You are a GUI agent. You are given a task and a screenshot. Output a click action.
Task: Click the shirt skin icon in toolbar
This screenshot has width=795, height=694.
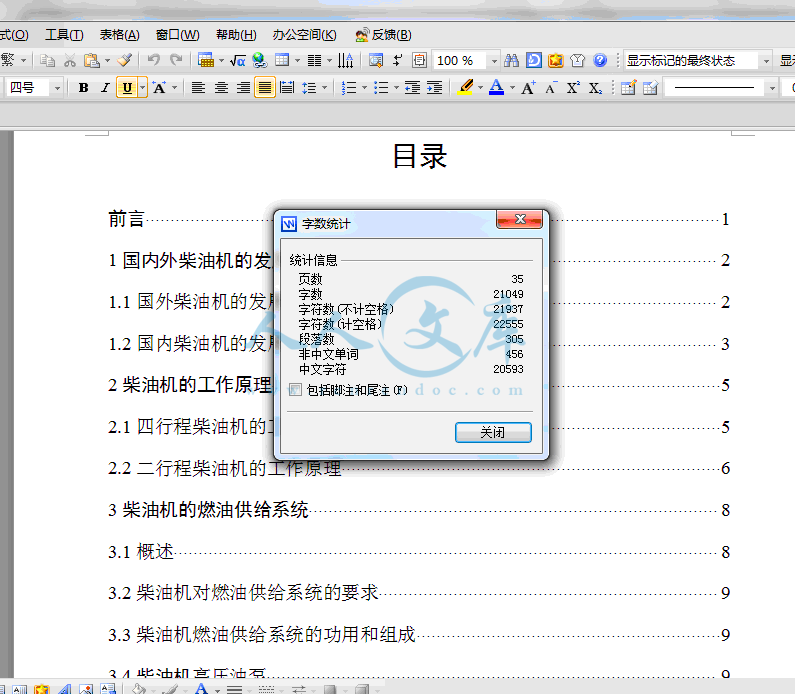point(577,61)
